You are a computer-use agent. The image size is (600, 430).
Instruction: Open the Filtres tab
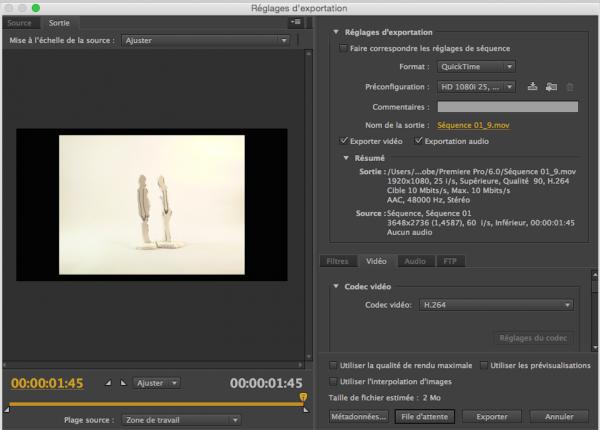pos(338,261)
